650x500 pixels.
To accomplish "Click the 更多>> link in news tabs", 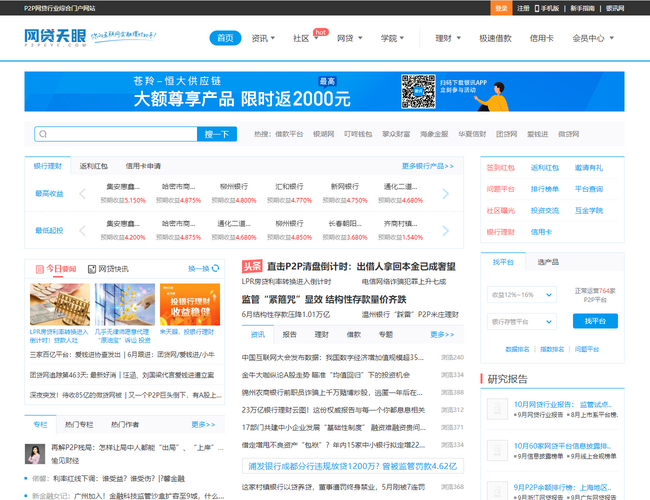I will 442,335.
